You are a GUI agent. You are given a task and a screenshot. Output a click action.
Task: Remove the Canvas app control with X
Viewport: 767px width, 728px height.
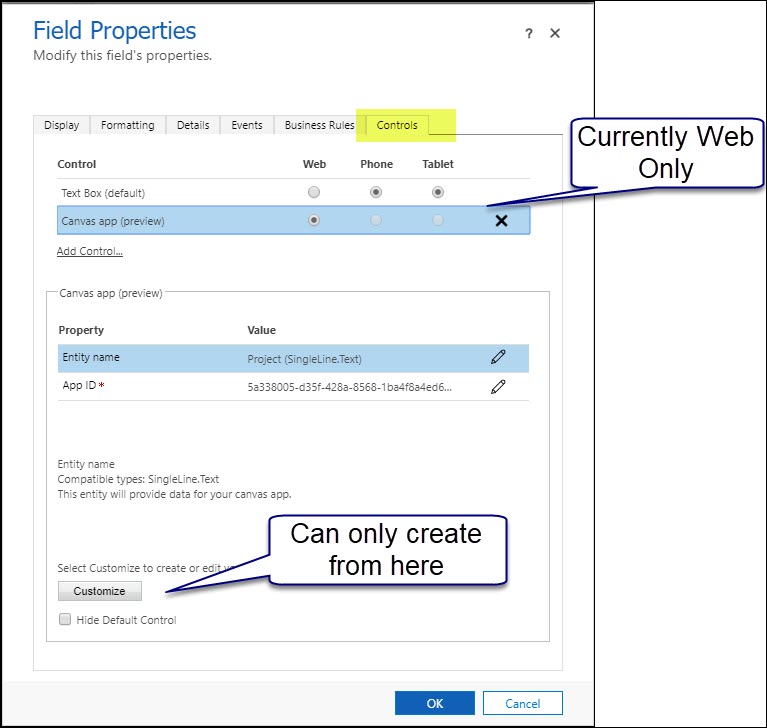pos(502,221)
